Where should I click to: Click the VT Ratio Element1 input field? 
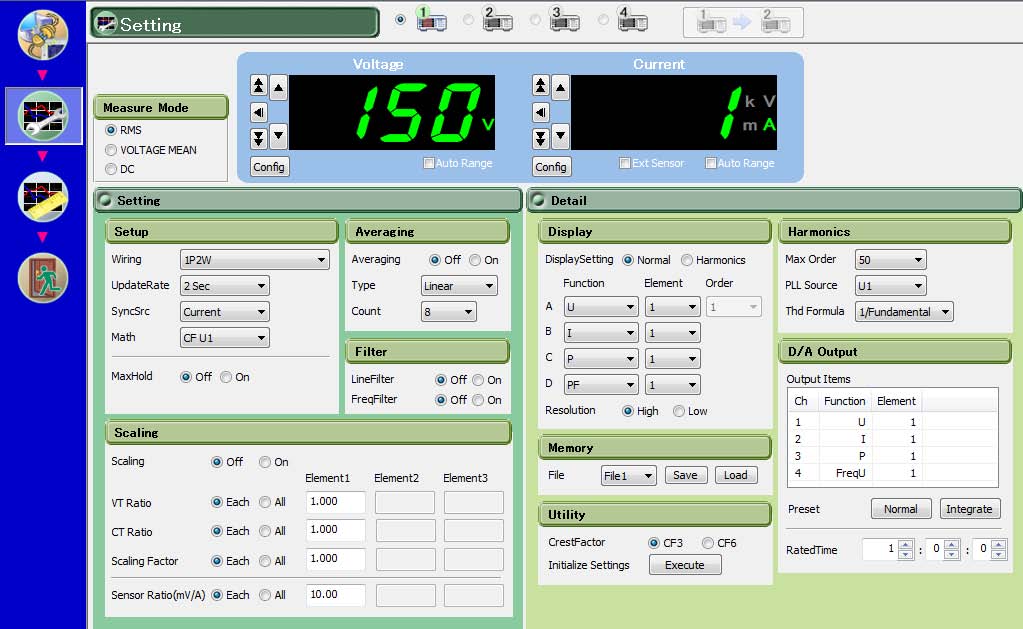point(335,502)
